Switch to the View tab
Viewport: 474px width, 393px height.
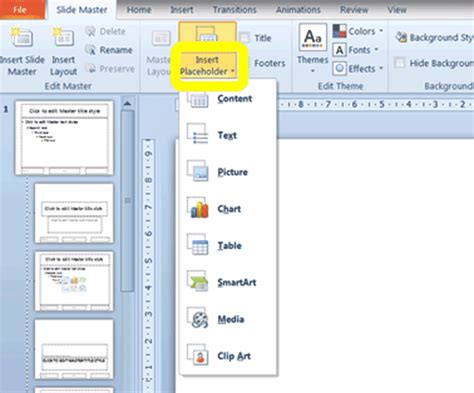pos(397,10)
